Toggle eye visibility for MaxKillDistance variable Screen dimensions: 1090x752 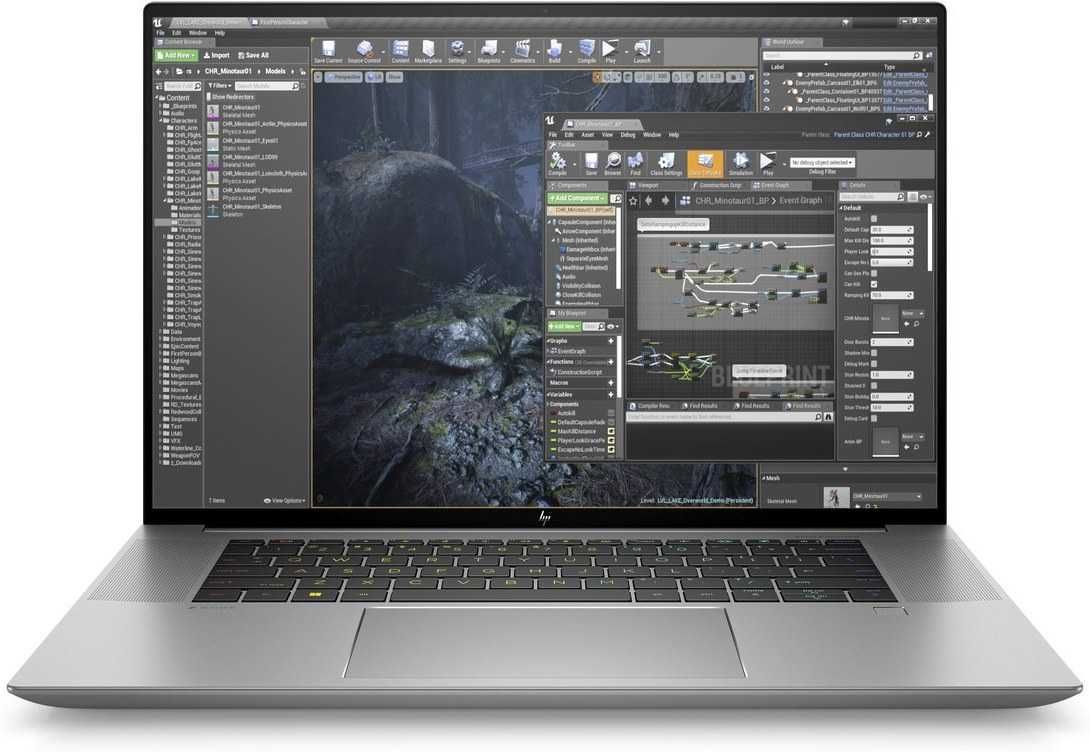[611, 432]
